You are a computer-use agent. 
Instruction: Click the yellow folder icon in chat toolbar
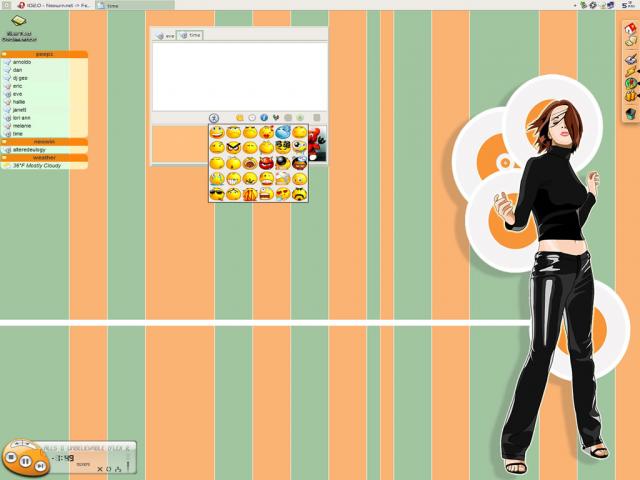pyautogui.click(x=240, y=118)
